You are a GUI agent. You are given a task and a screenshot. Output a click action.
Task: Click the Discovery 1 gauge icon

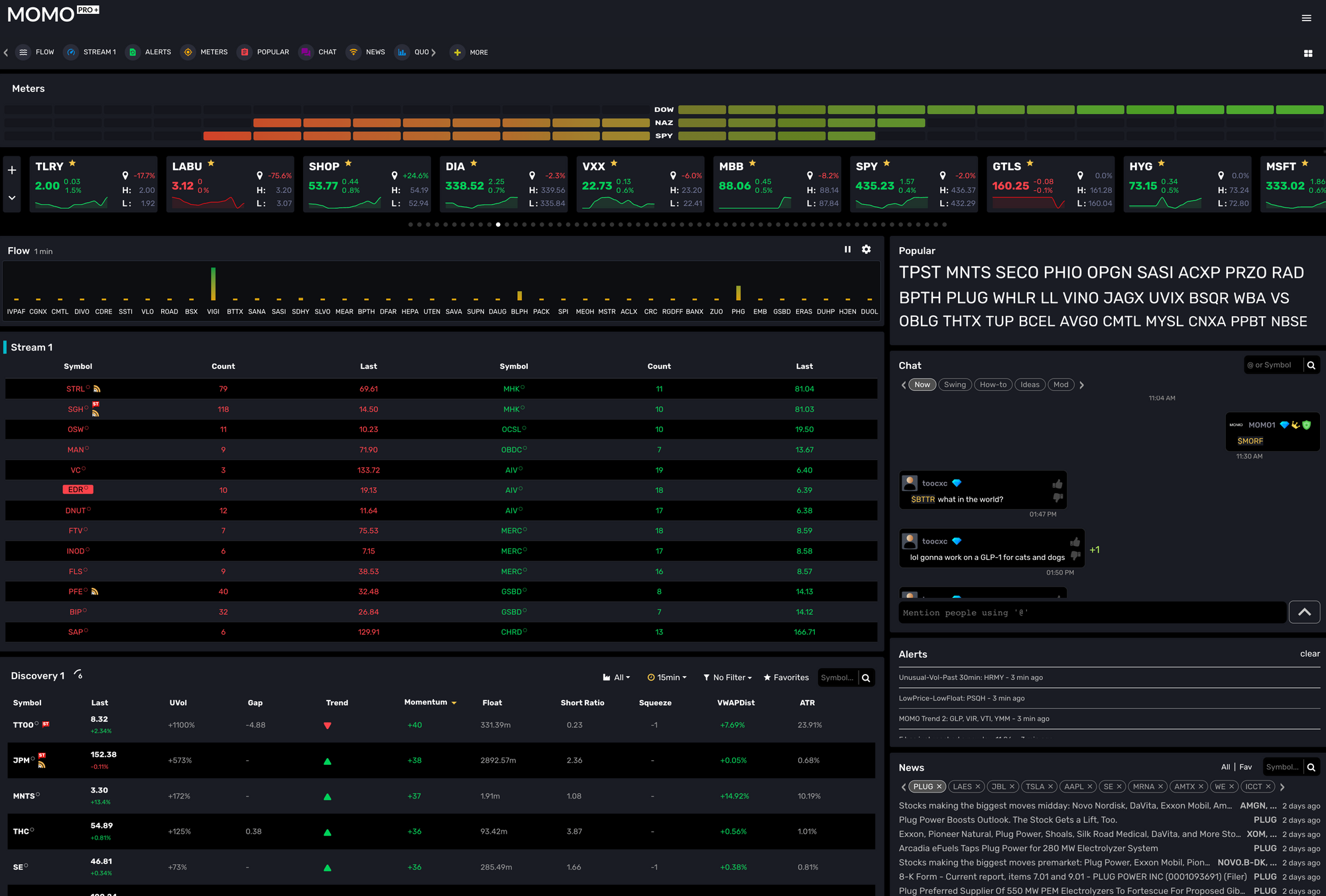[x=78, y=675]
